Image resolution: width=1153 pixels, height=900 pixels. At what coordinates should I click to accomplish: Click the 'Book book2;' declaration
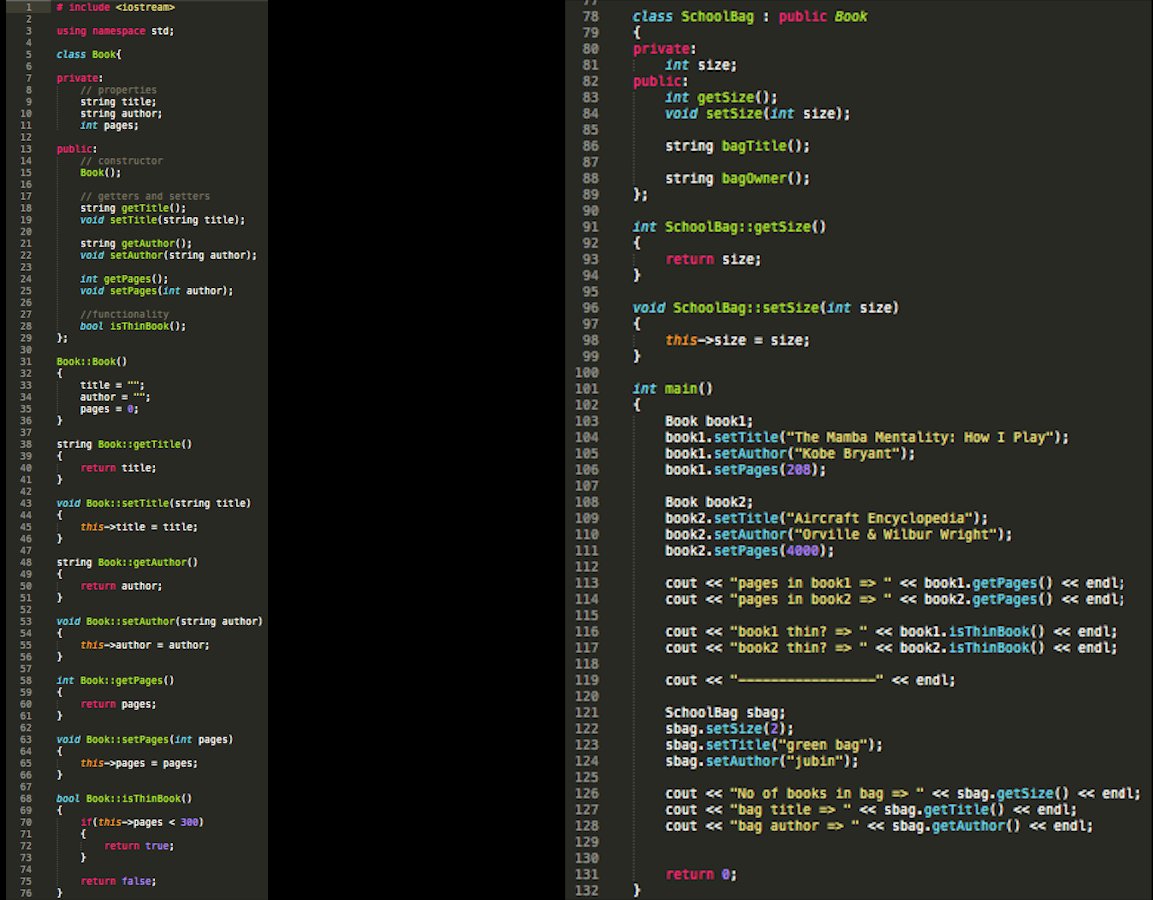pyautogui.click(x=709, y=501)
